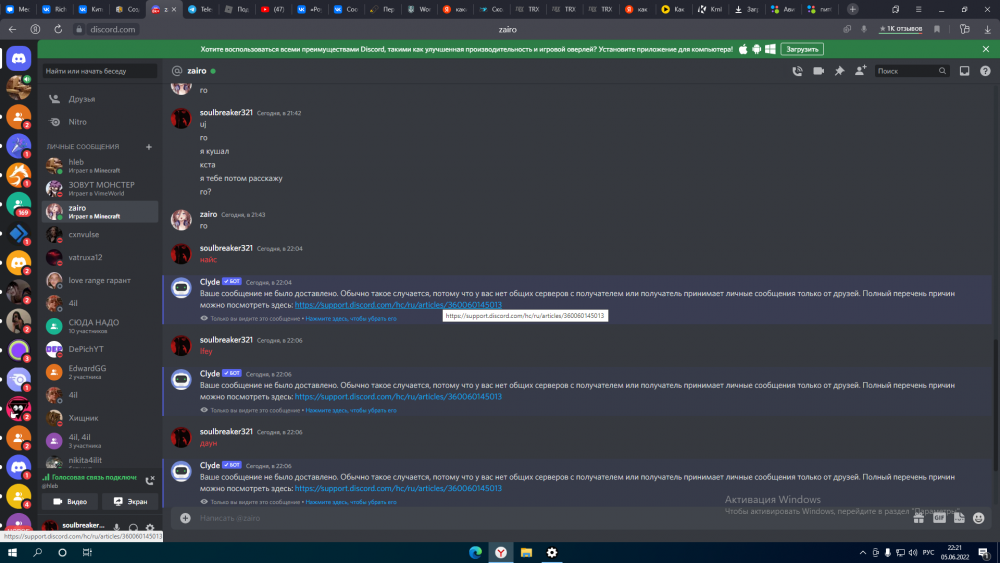Open the СЮДА НАДО group chat
Image resolution: width=1000 pixels, height=563 pixels.
pyautogui.click(x=100, y=326)
